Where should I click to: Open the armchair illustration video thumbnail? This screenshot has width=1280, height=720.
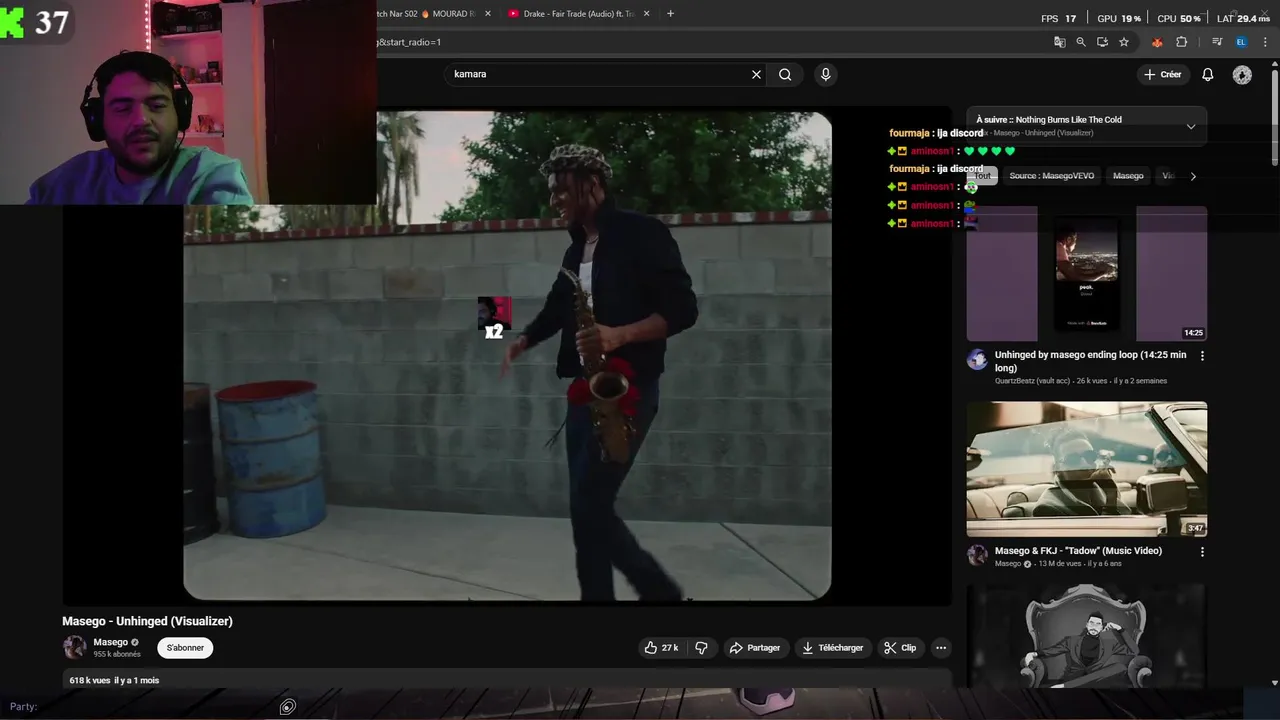coord(1087,636)
